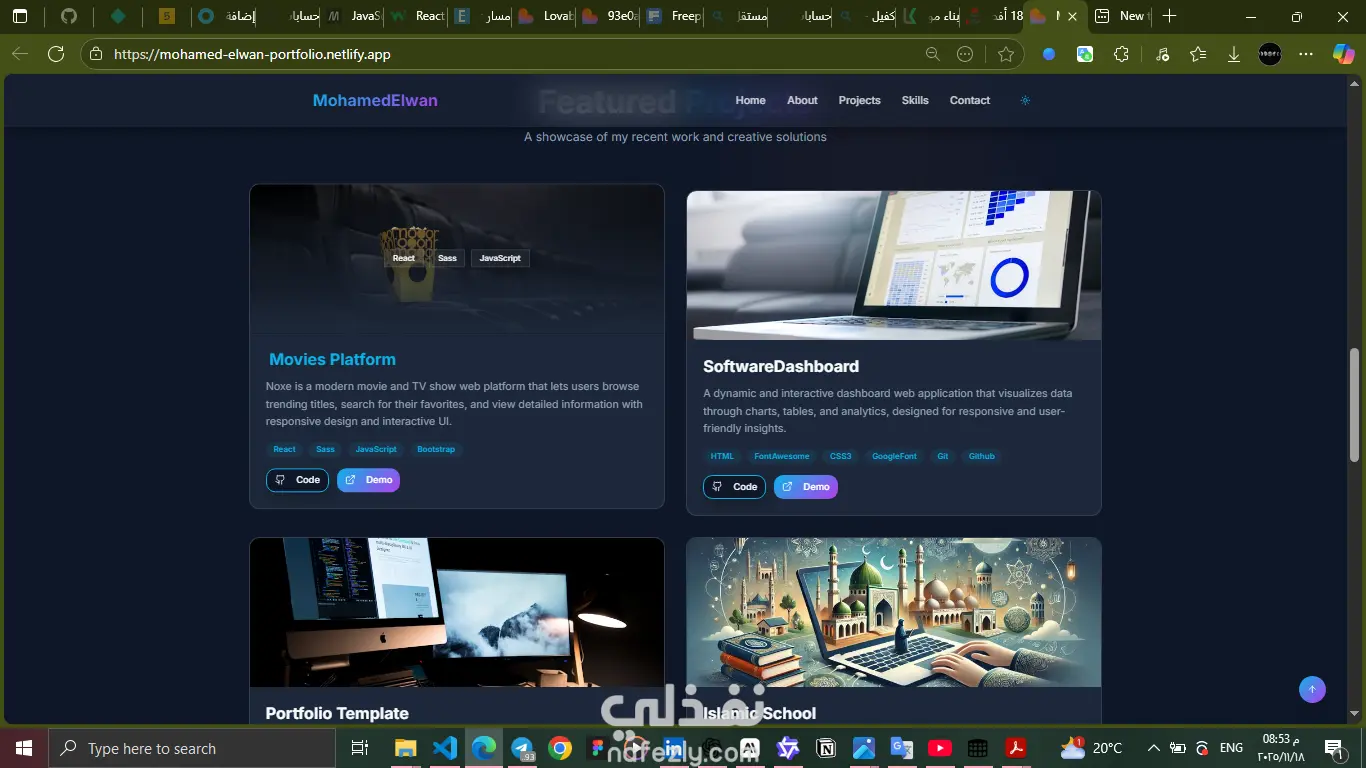Screen dimensions: 1366x768
Task: Open File Explorer from taskbar
Action: pos(405,748)
